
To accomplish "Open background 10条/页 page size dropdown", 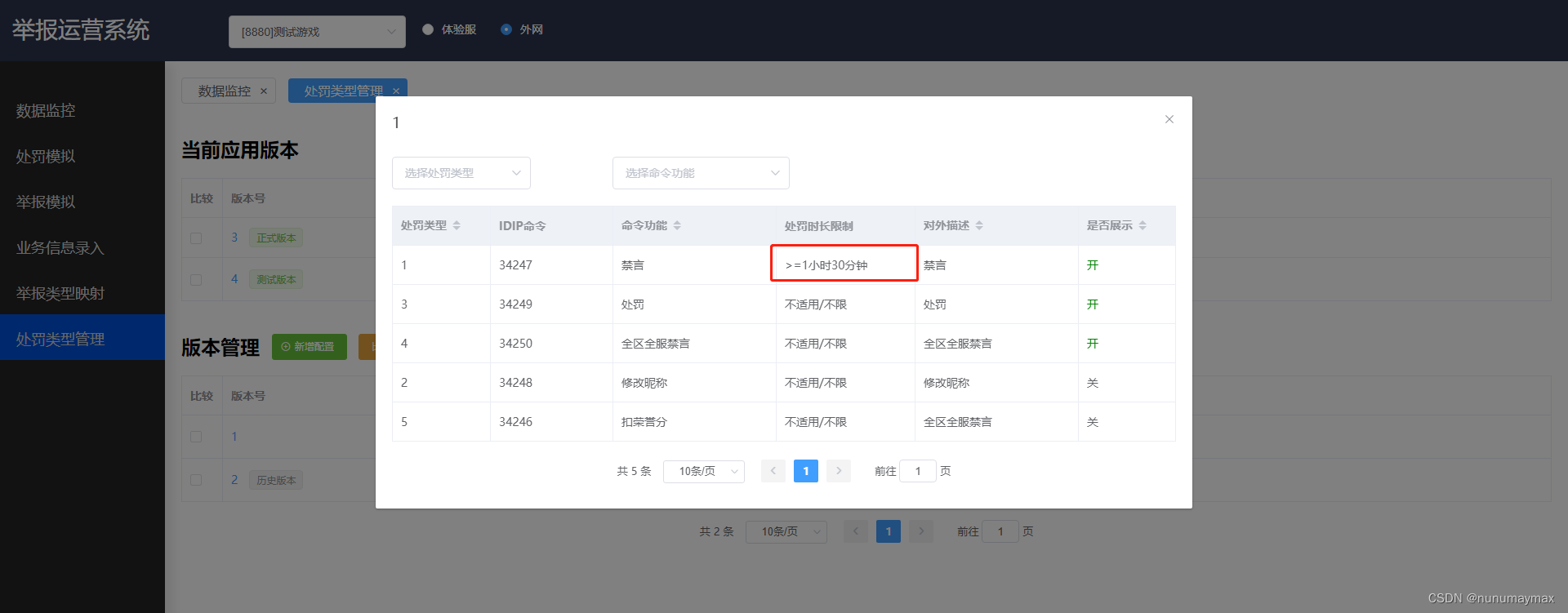I will coord(786,531).
